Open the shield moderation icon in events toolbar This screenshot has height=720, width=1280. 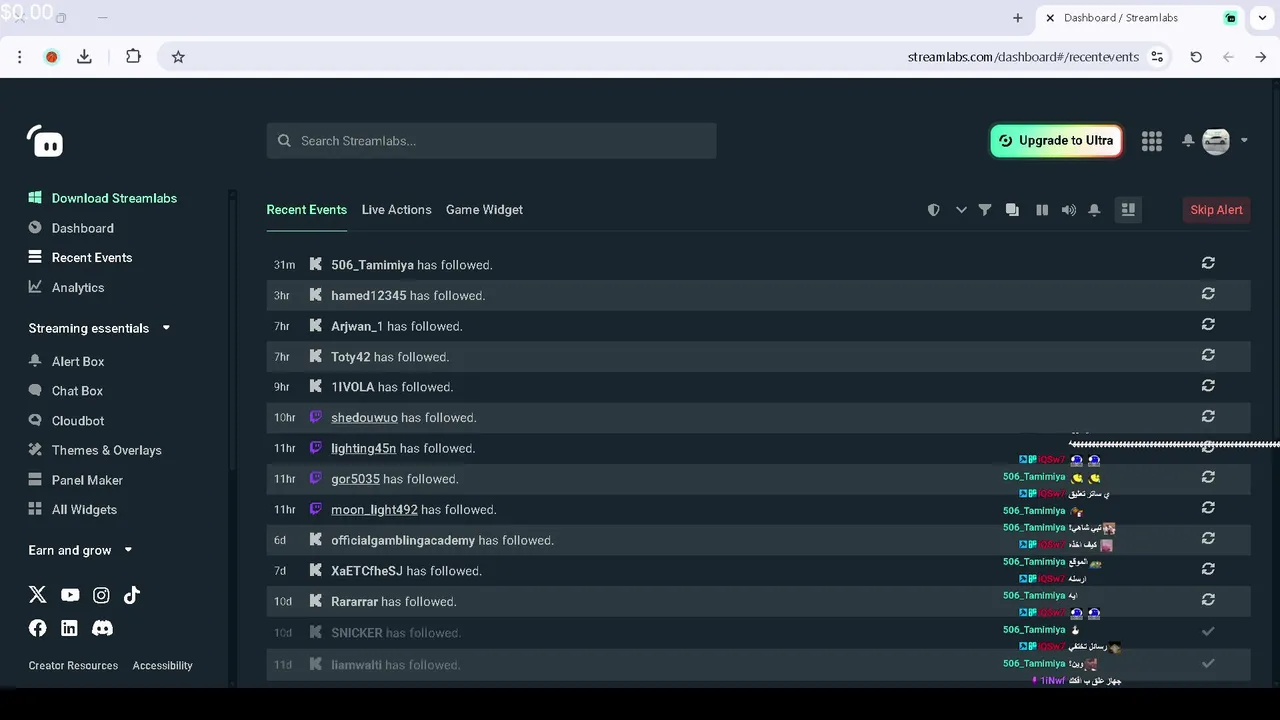[x=934, y=210]
